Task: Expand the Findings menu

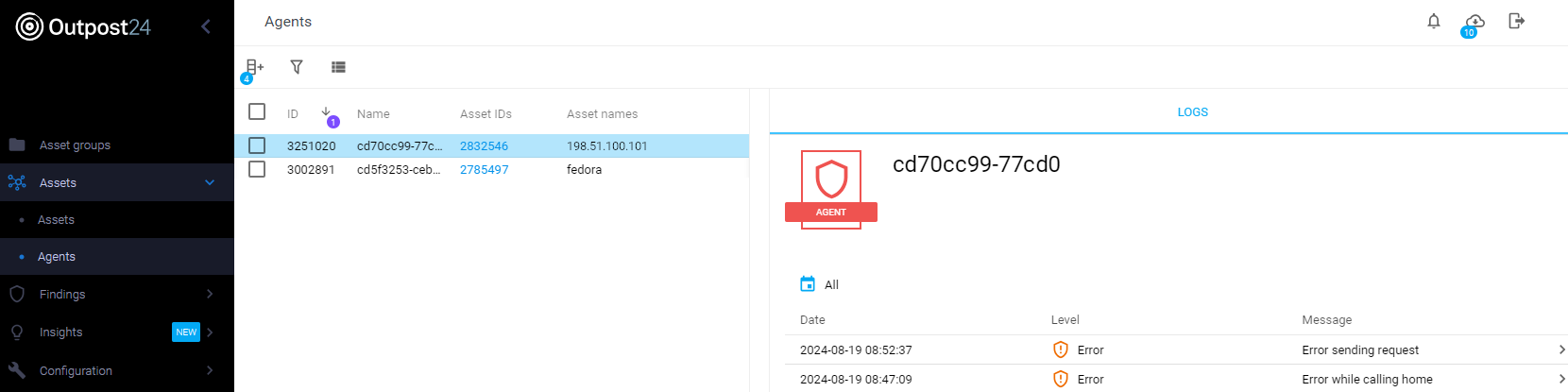Action: coord(210,294)
